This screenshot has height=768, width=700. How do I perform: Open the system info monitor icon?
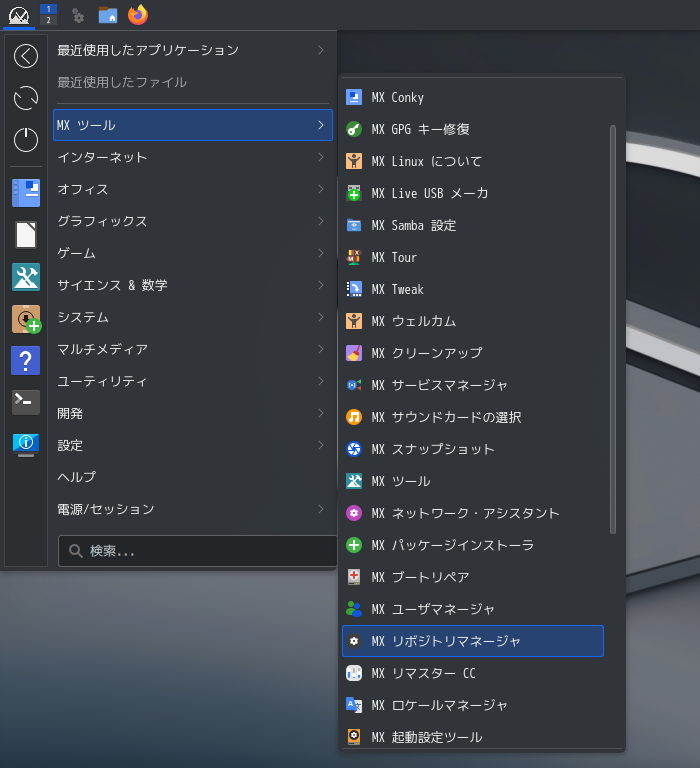pos(26,445)
